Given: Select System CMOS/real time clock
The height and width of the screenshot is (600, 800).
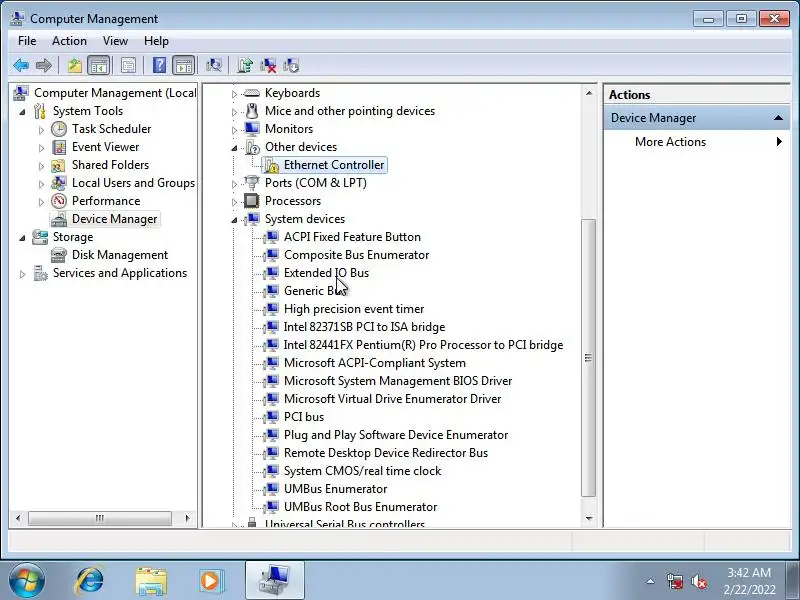Looking at the screenshot, I should point(362,470).
